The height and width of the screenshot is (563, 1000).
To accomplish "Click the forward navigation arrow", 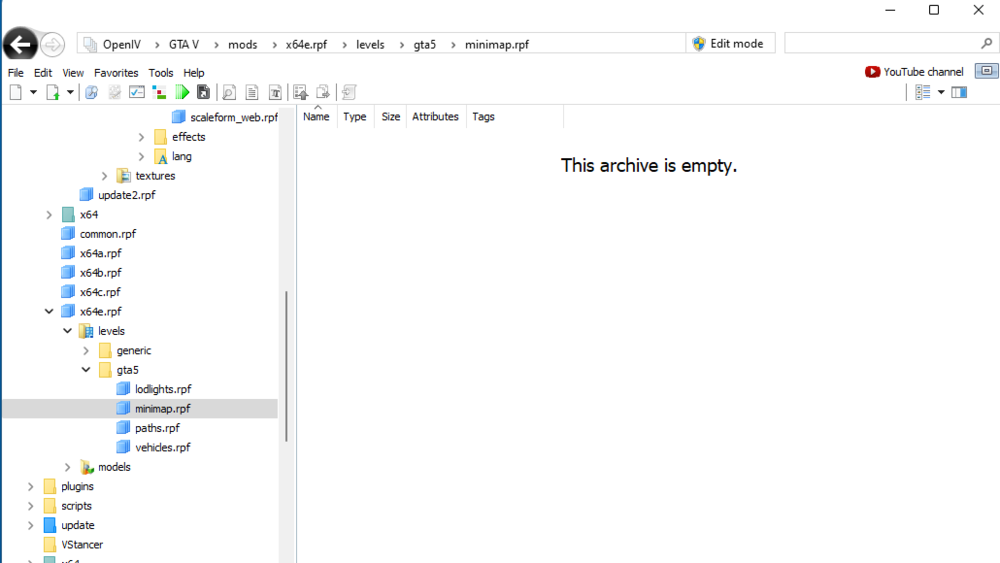I will (52, 45).
